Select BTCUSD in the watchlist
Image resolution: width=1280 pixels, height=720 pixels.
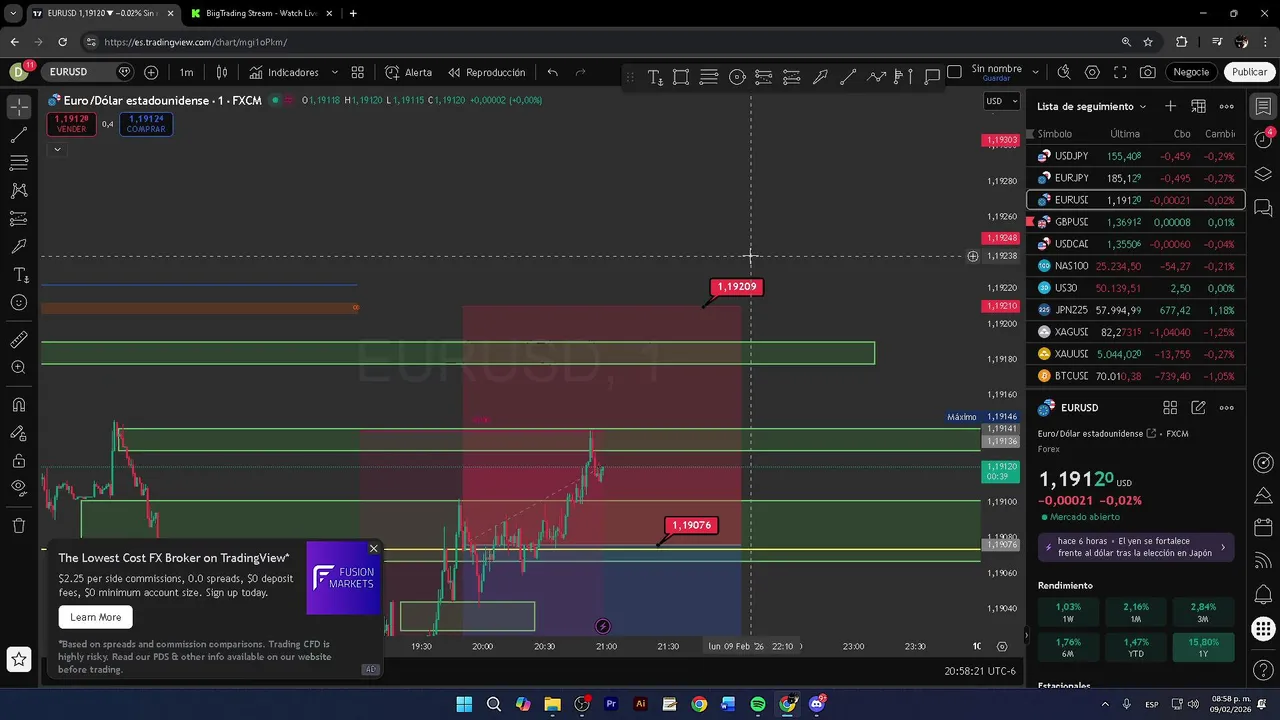coord(1136,376)
